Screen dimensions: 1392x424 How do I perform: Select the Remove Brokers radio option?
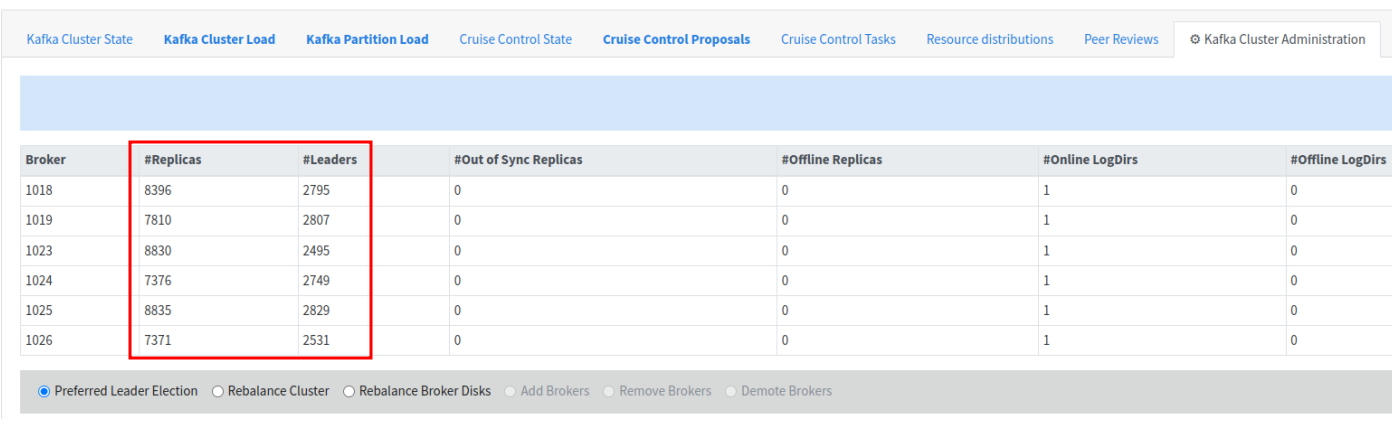pos(609,391)
